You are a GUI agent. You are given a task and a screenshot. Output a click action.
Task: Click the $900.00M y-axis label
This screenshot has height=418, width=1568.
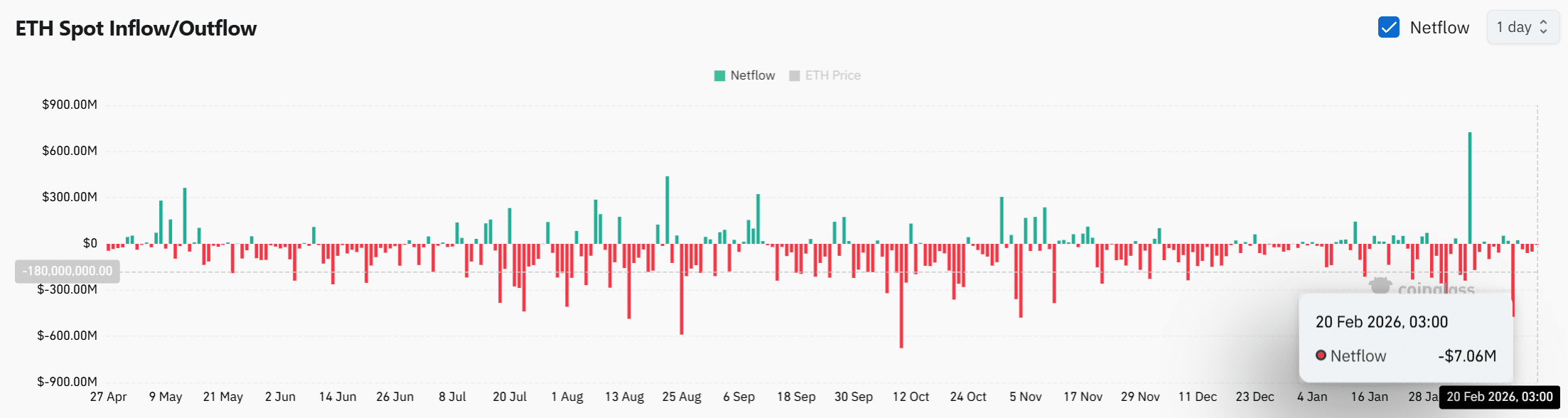tap(70, 104)
